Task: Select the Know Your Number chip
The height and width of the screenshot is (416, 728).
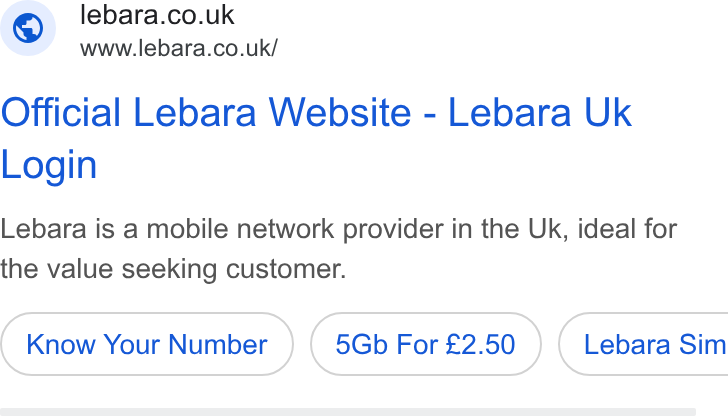Action: [147, 344]
